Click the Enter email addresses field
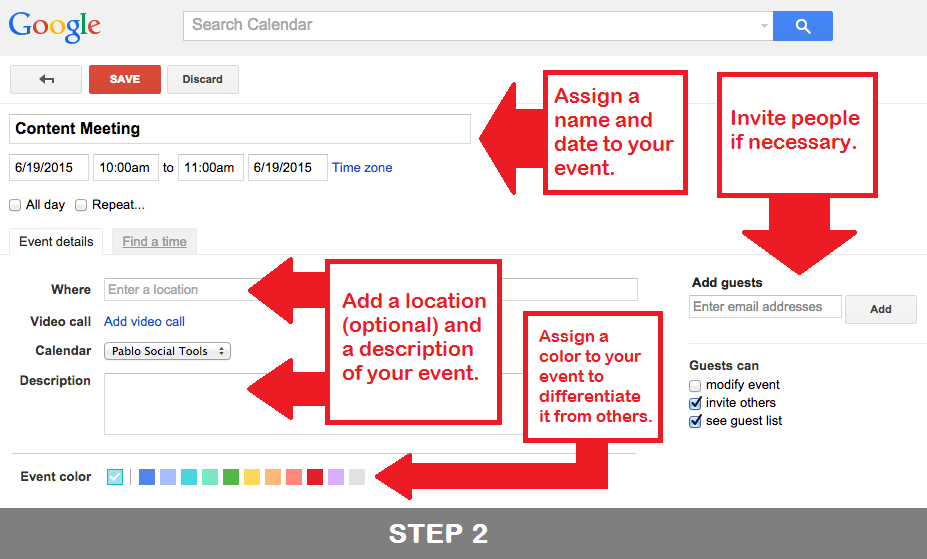The height and width of the screenshot is (559, 927). click(765, 307)
